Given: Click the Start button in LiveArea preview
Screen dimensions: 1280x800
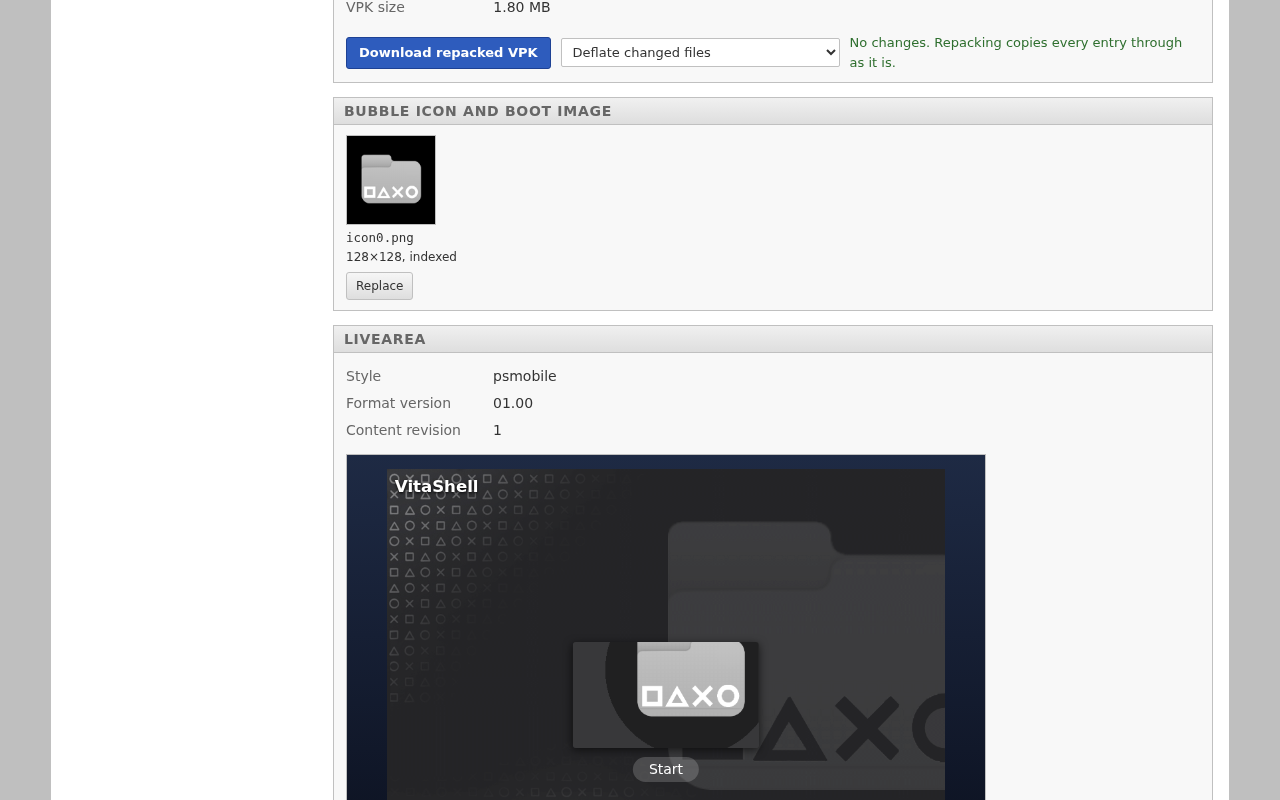Looking at the screenshot, I should [666, 770].
